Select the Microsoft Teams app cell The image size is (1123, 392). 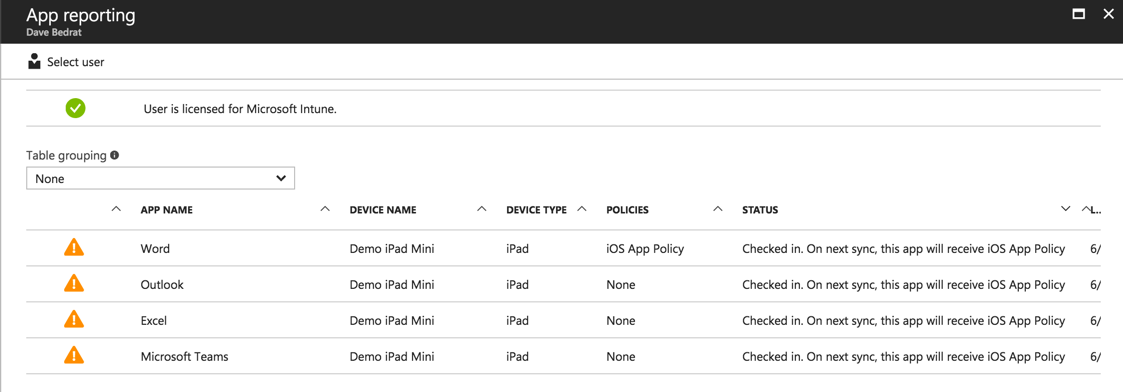pyautogui.click(x=184, y=356)
